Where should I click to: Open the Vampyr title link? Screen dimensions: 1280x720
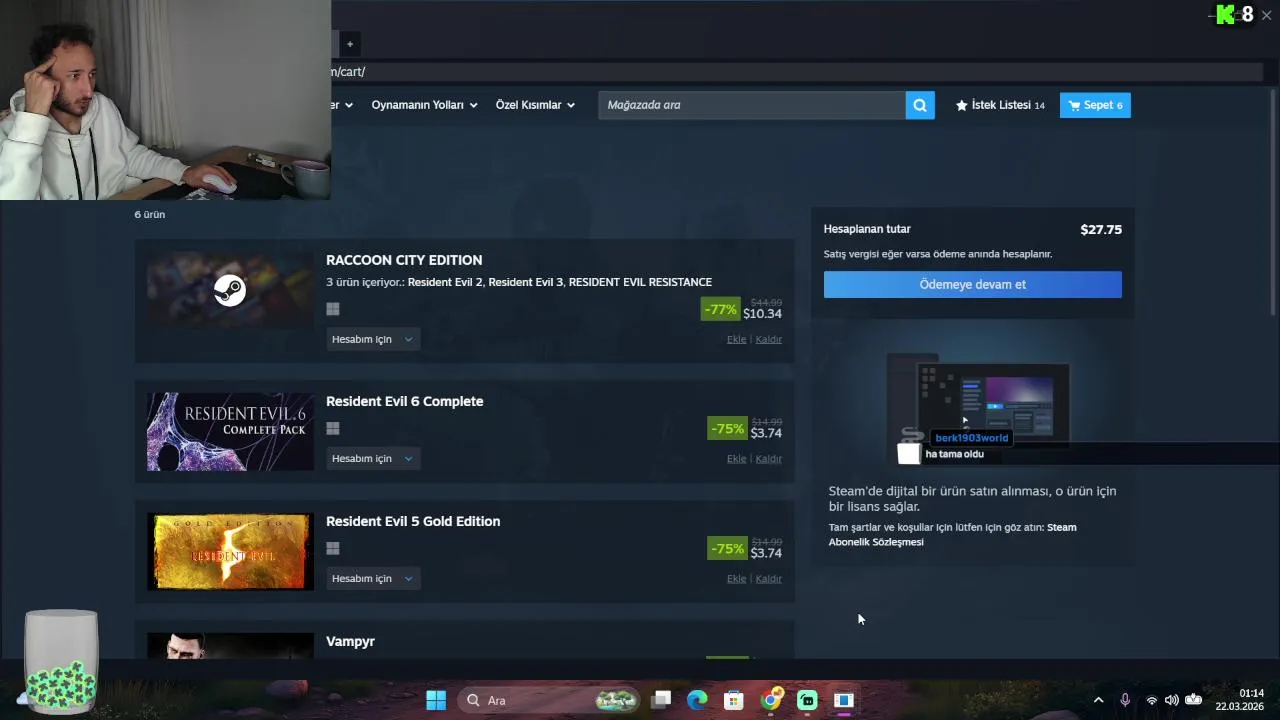pos(350,641)
